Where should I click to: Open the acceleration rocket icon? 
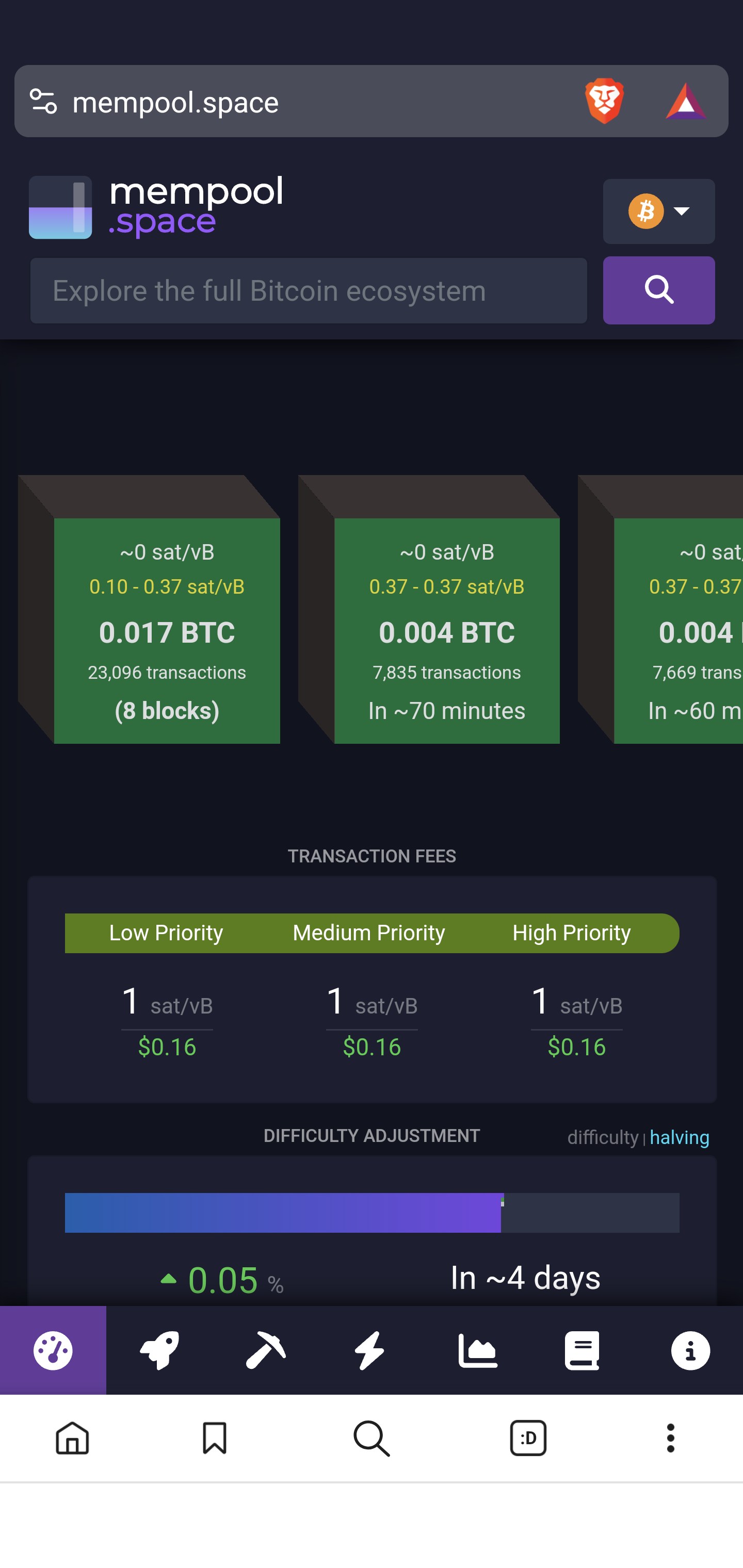pos(159,1350)
